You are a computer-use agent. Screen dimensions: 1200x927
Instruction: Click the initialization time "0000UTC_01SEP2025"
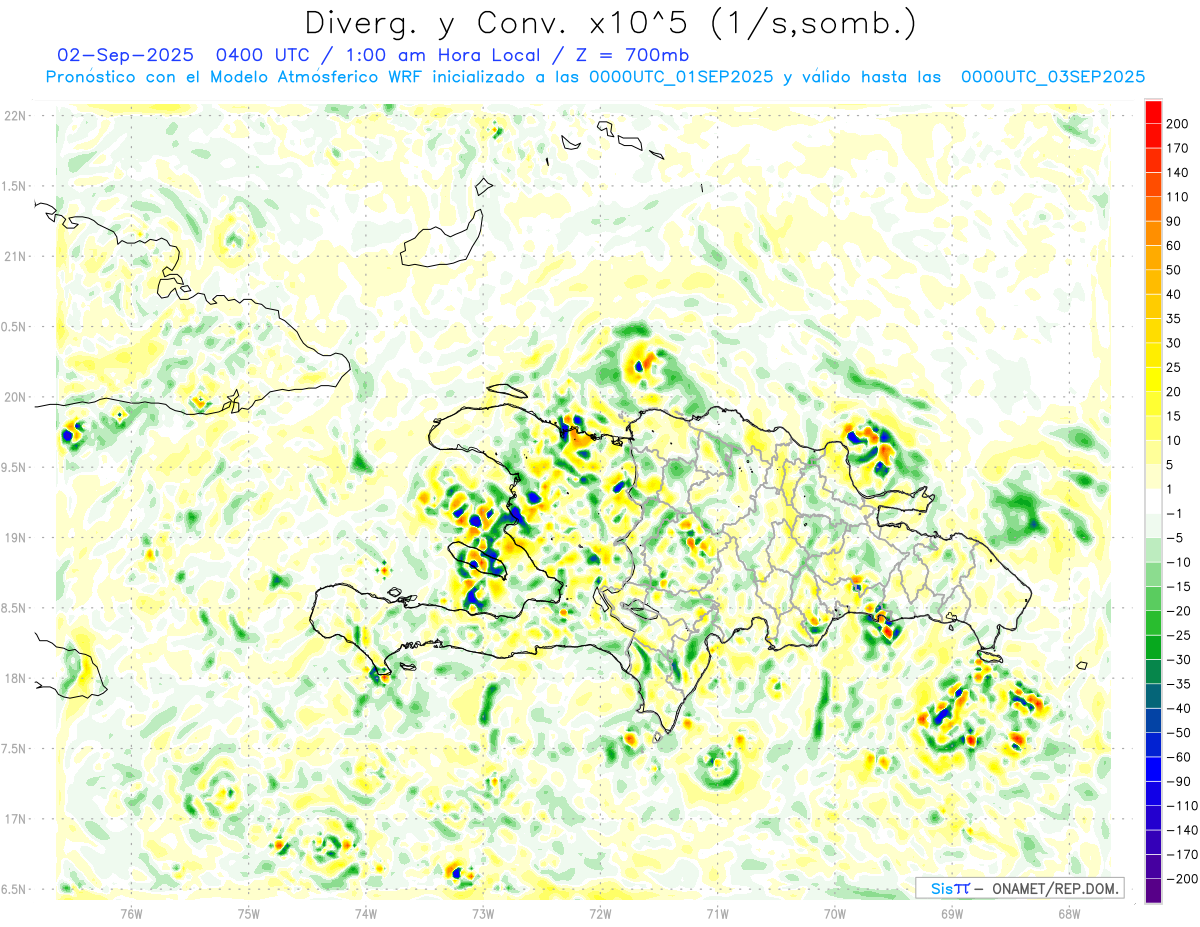pos(681,77)
